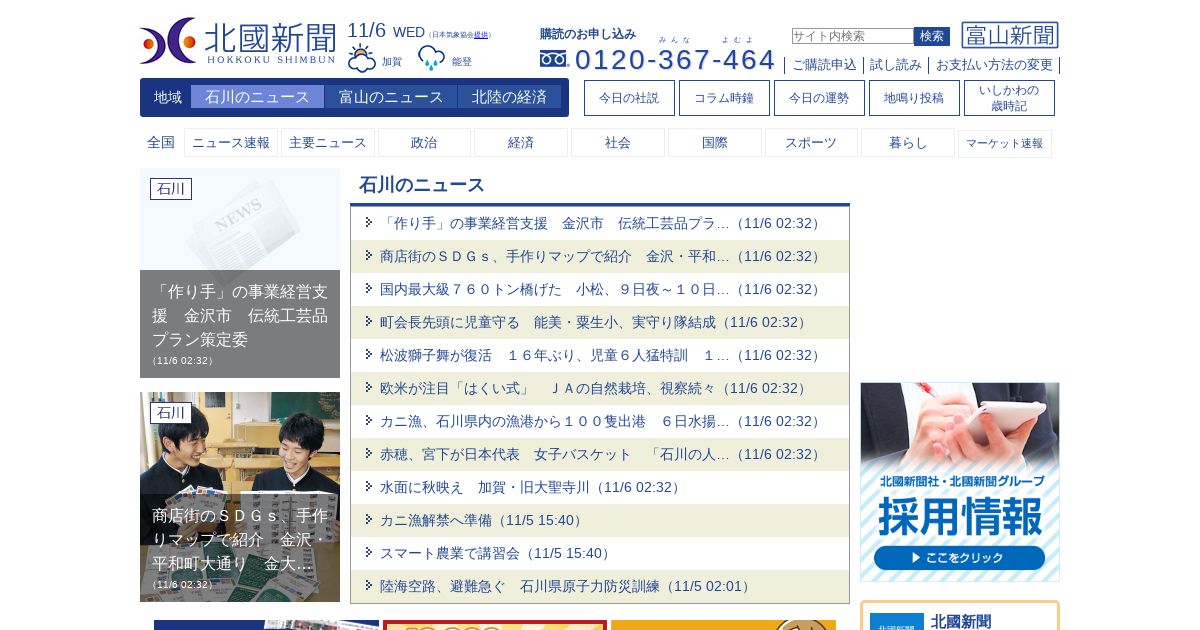Go to 経済 menu item
The image size is (1200, 630).
click(521, 143)
